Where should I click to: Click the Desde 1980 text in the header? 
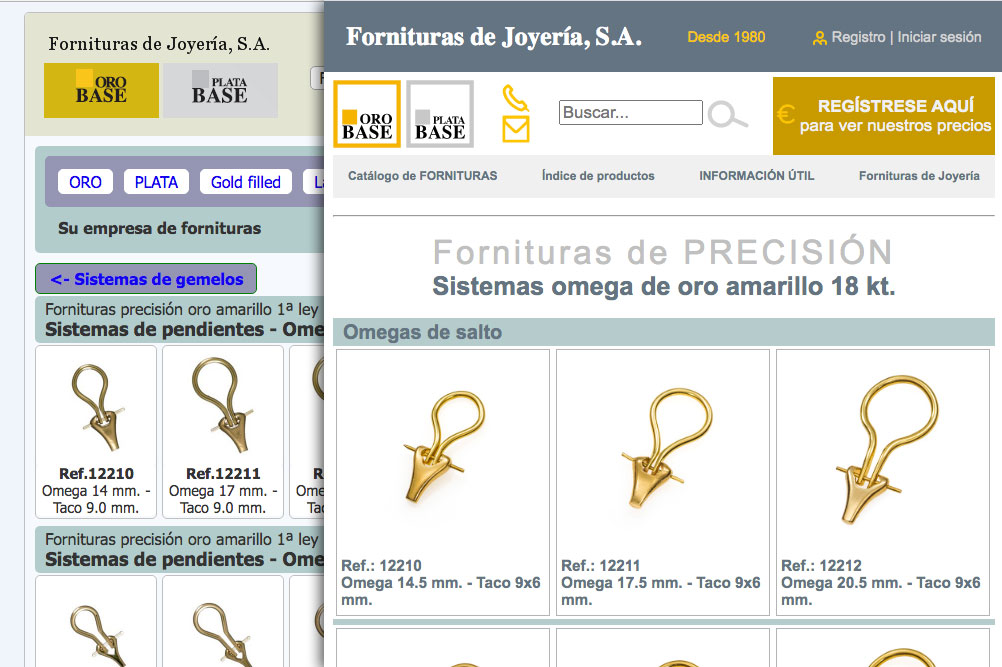click(726, 37)
